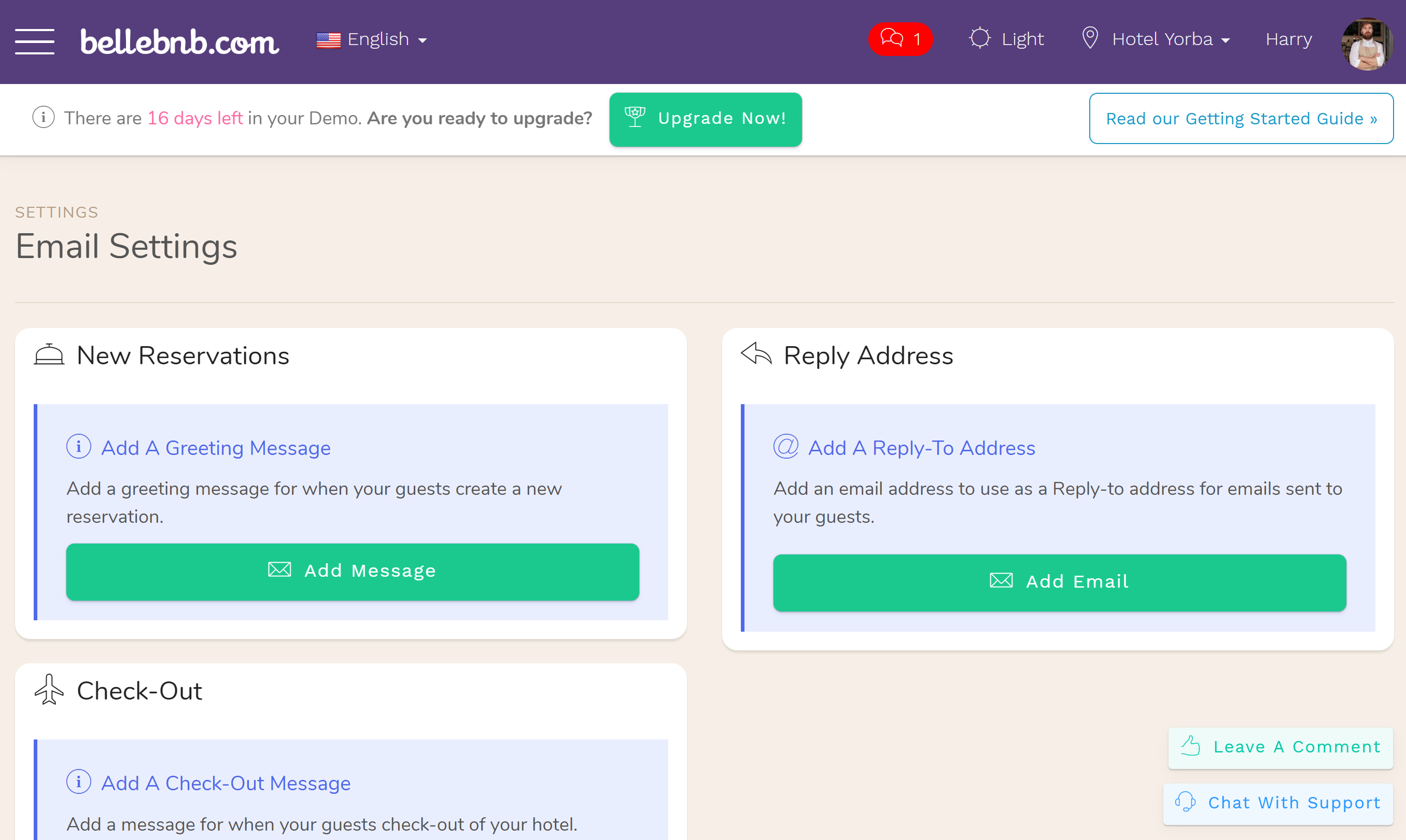Image resolution: width=1406 pixels, height=840 pixels.
Task: Open the Getting Started Guide link
Action: 1241,118
